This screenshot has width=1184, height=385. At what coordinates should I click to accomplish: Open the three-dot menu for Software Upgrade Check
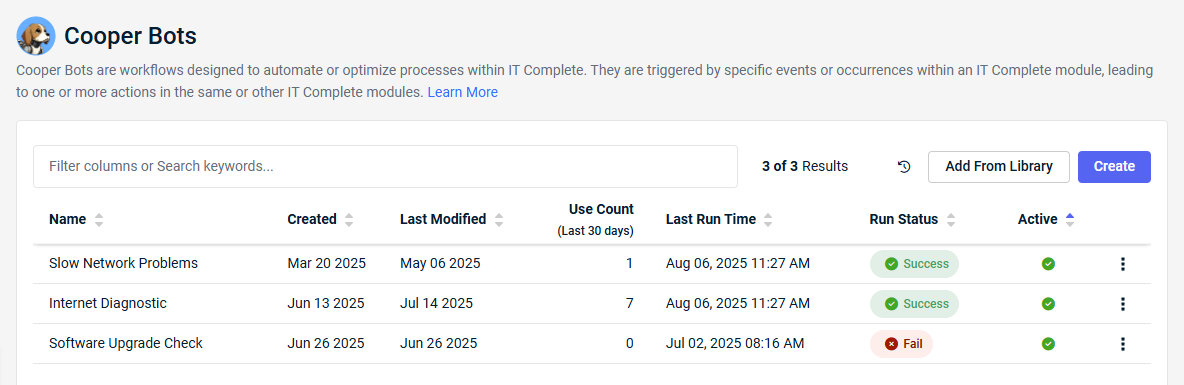[x=1122, y=343]
